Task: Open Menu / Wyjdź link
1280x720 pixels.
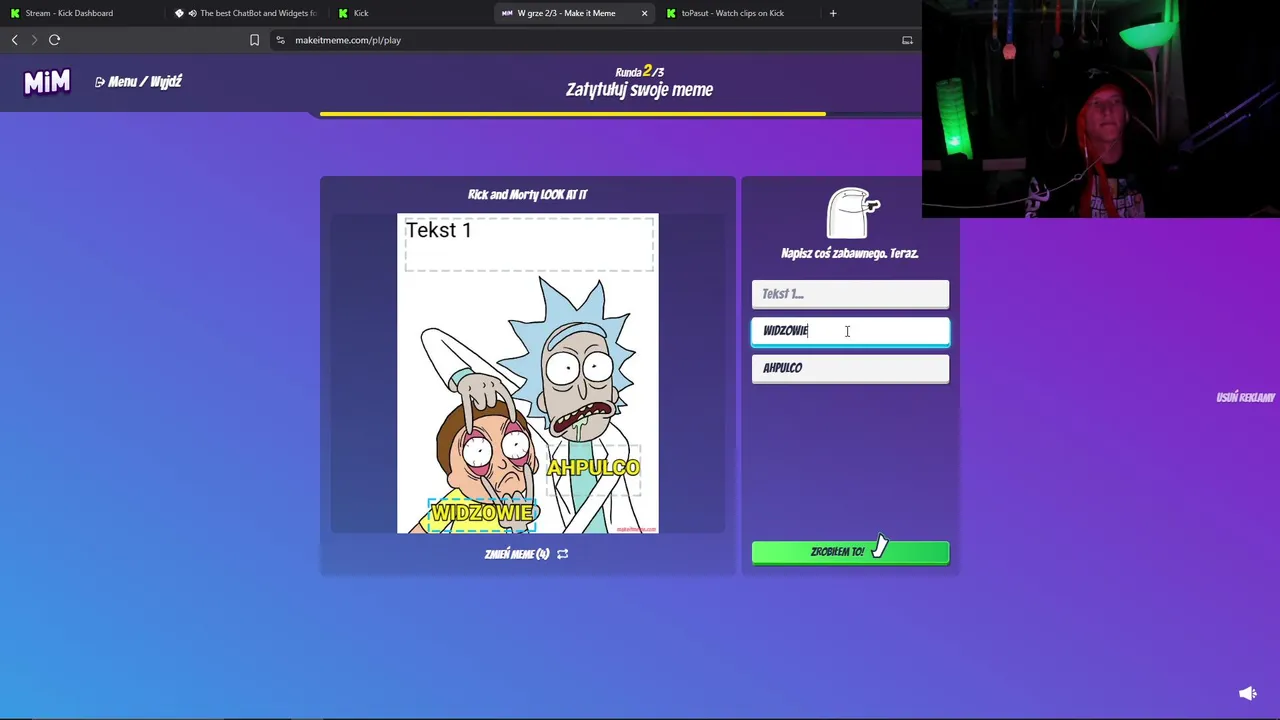Action: (138, 82)
